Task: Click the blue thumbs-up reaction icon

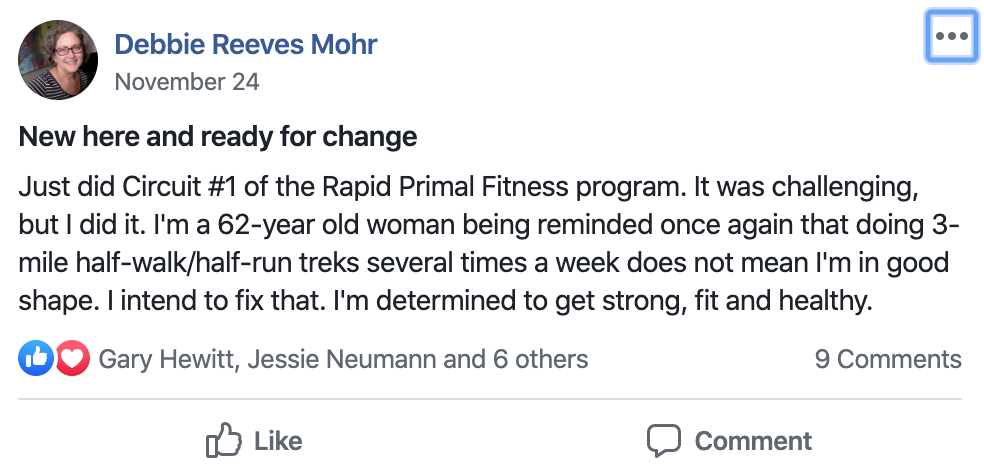Action: 36,359
